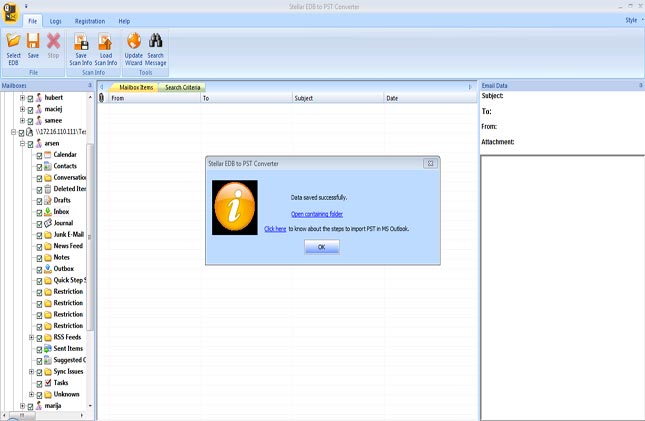Sort by the Subject column header
Viewport: 645px width, 421px height.
[x=337, y=98]
